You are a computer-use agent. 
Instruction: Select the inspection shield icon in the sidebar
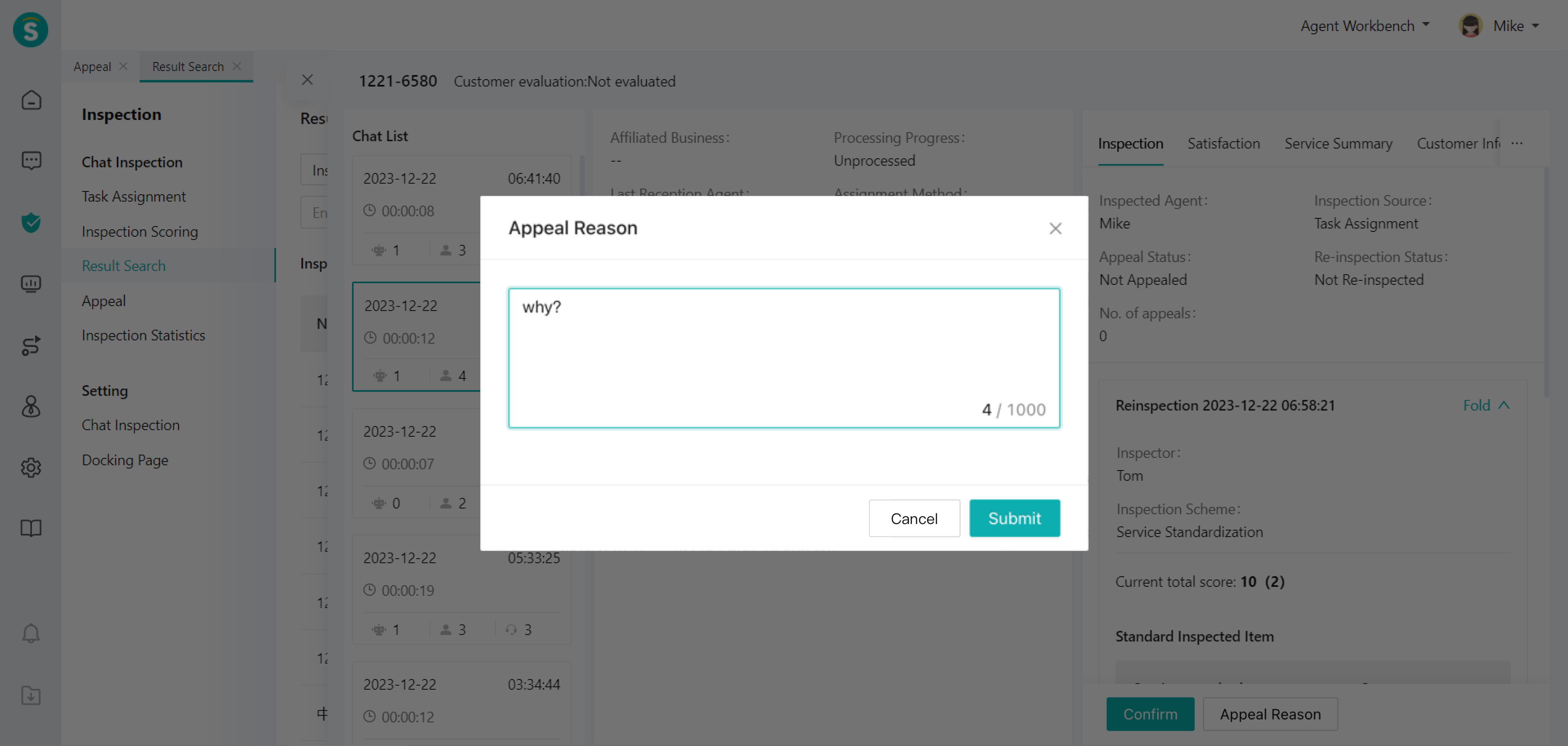(31, 222)
